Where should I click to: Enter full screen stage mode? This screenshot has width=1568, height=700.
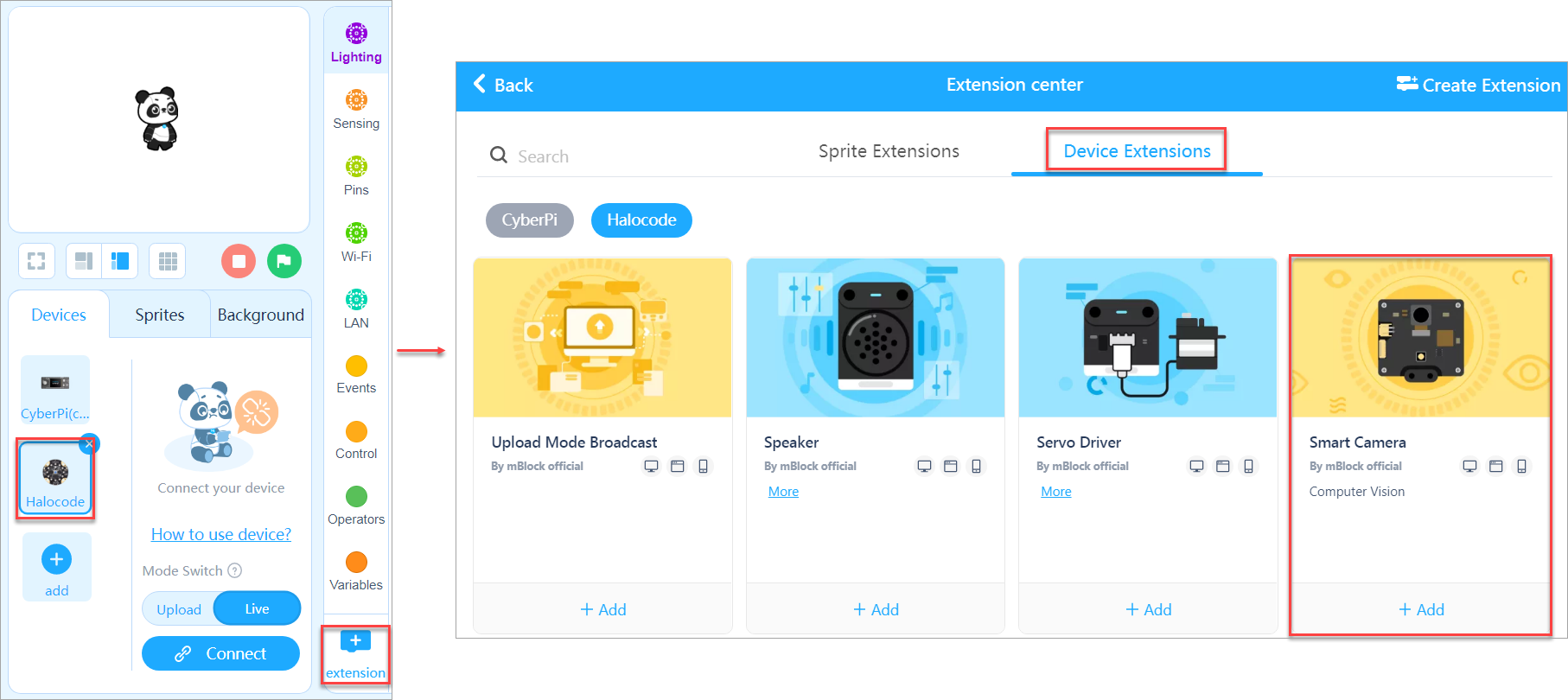36,261
